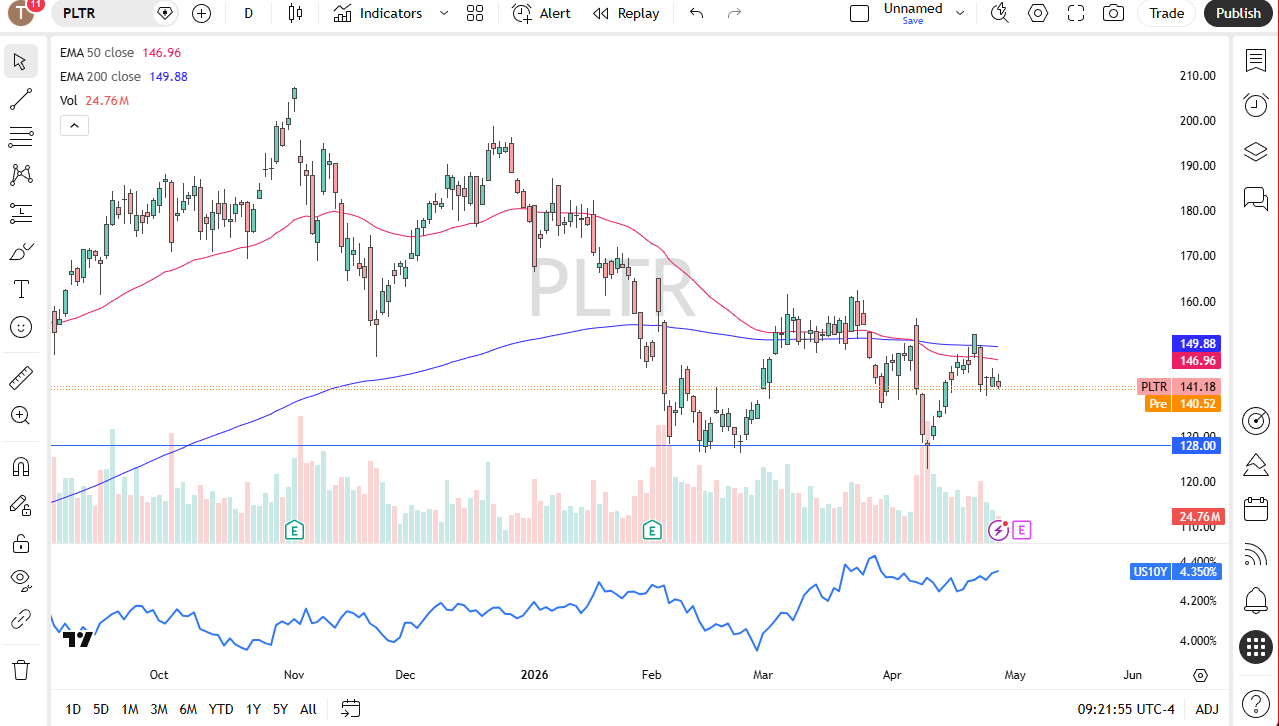
Task: Open the emoji icons tool
Action: point(21,327)
